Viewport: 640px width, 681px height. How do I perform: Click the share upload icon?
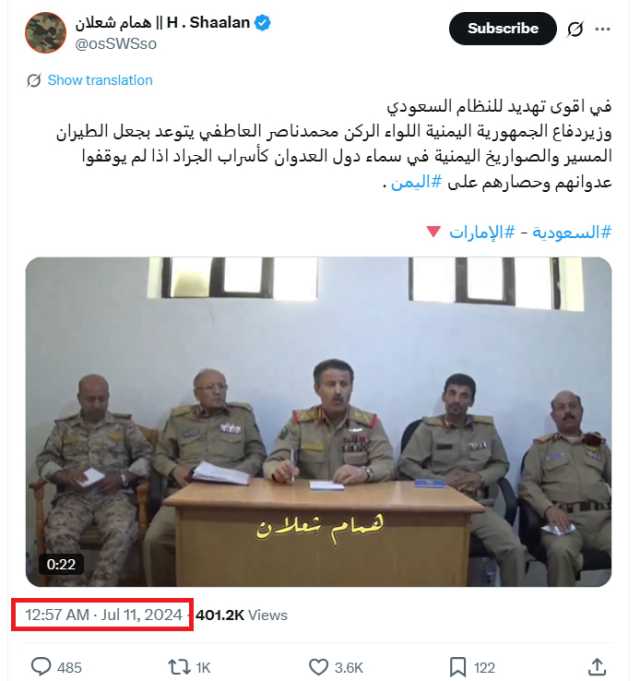(x=597, y=667)
